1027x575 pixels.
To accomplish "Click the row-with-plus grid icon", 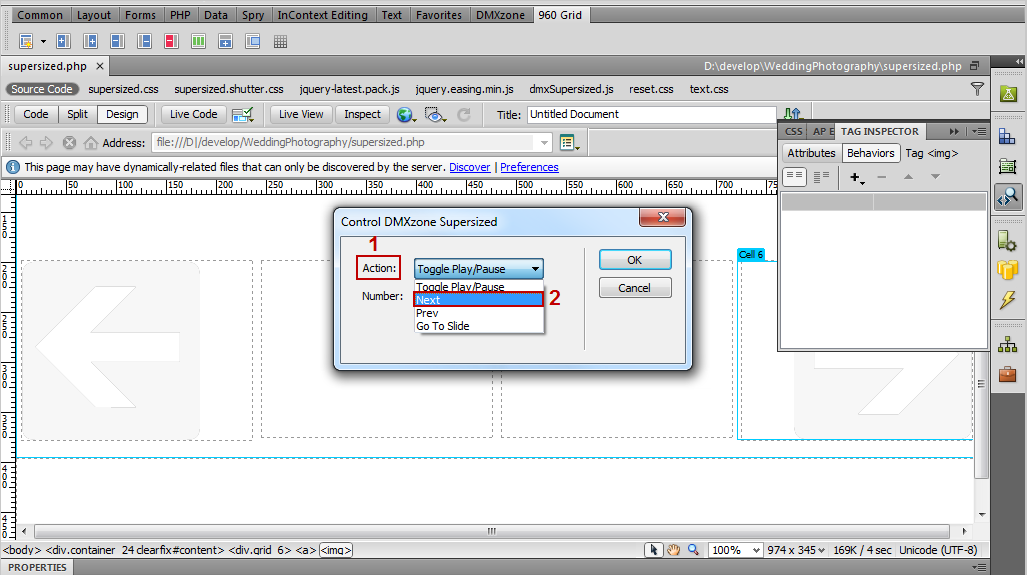I will tap(225, 42).
